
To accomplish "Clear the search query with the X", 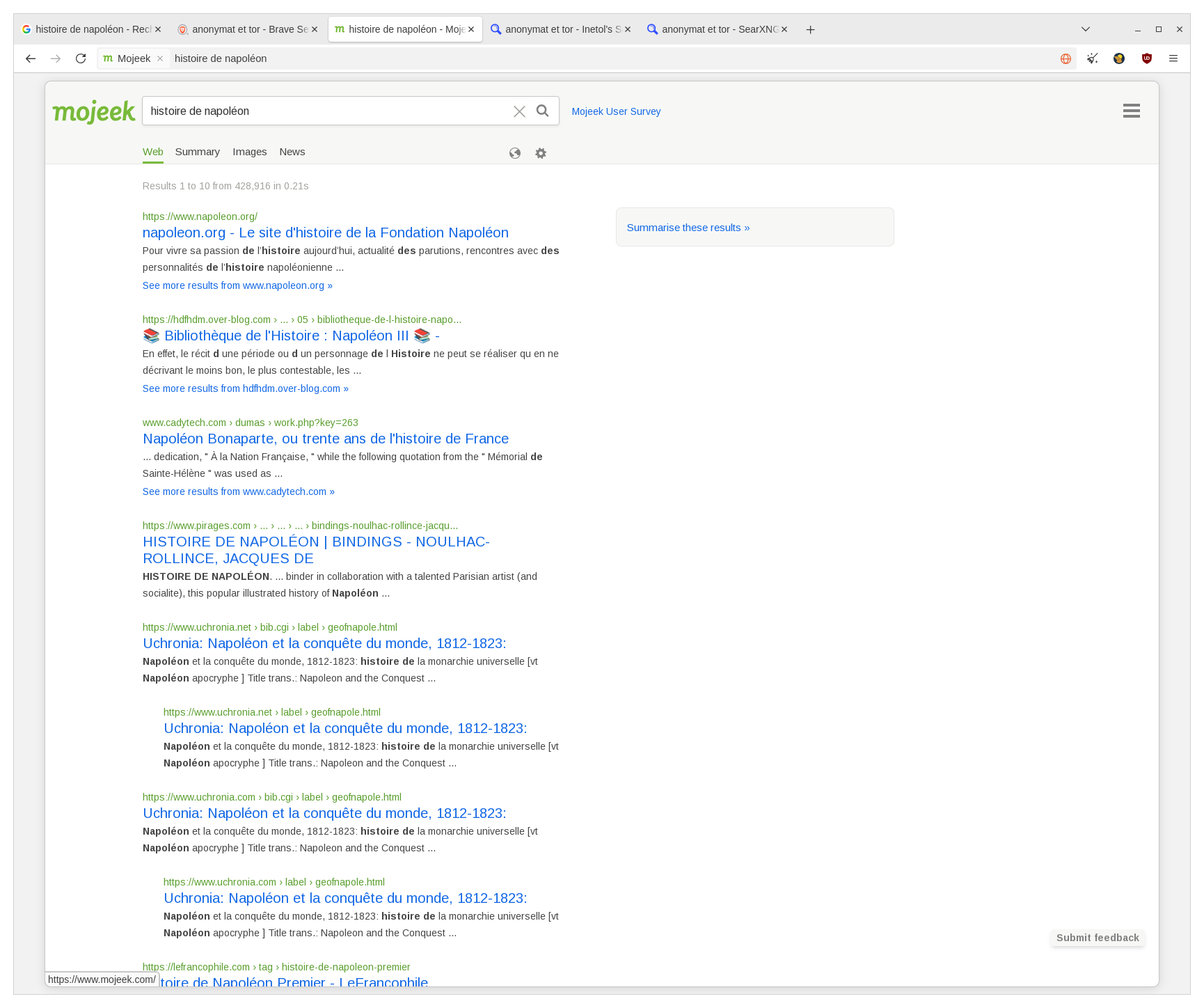I will (519, 111).
